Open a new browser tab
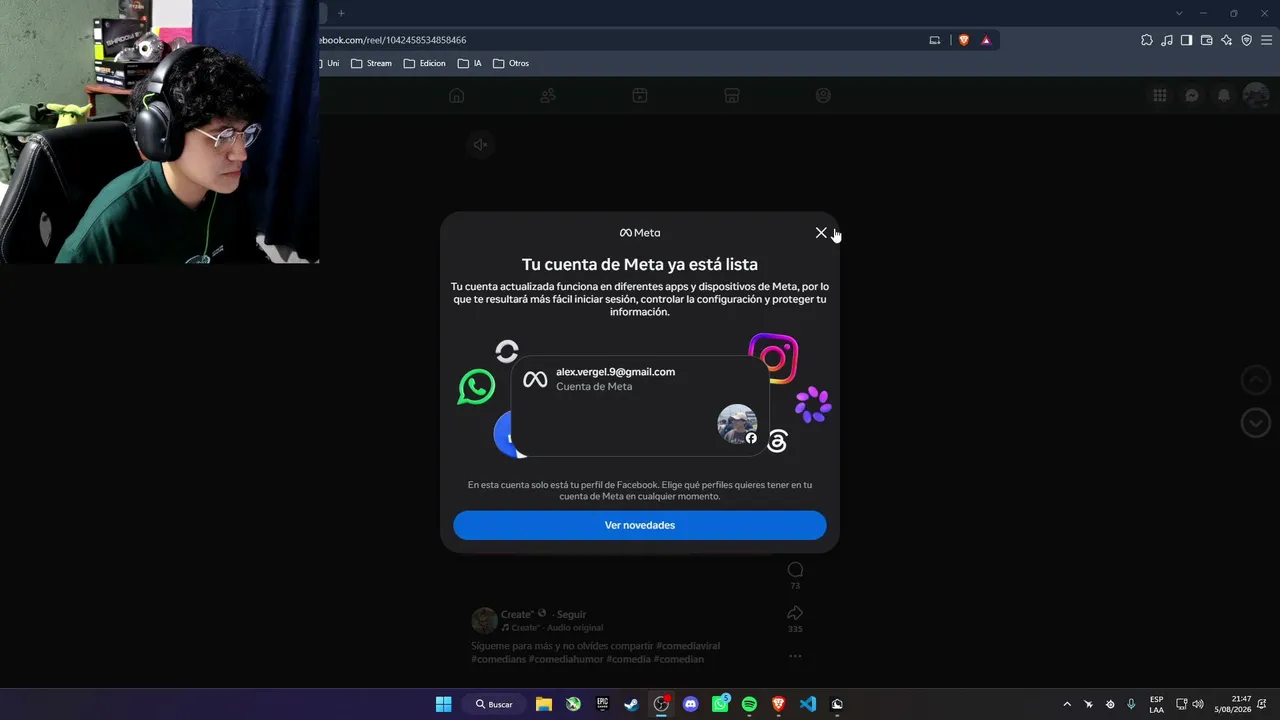Viewport: 1280px width, 720px height. pyautogui.click(x=341, y=13)
